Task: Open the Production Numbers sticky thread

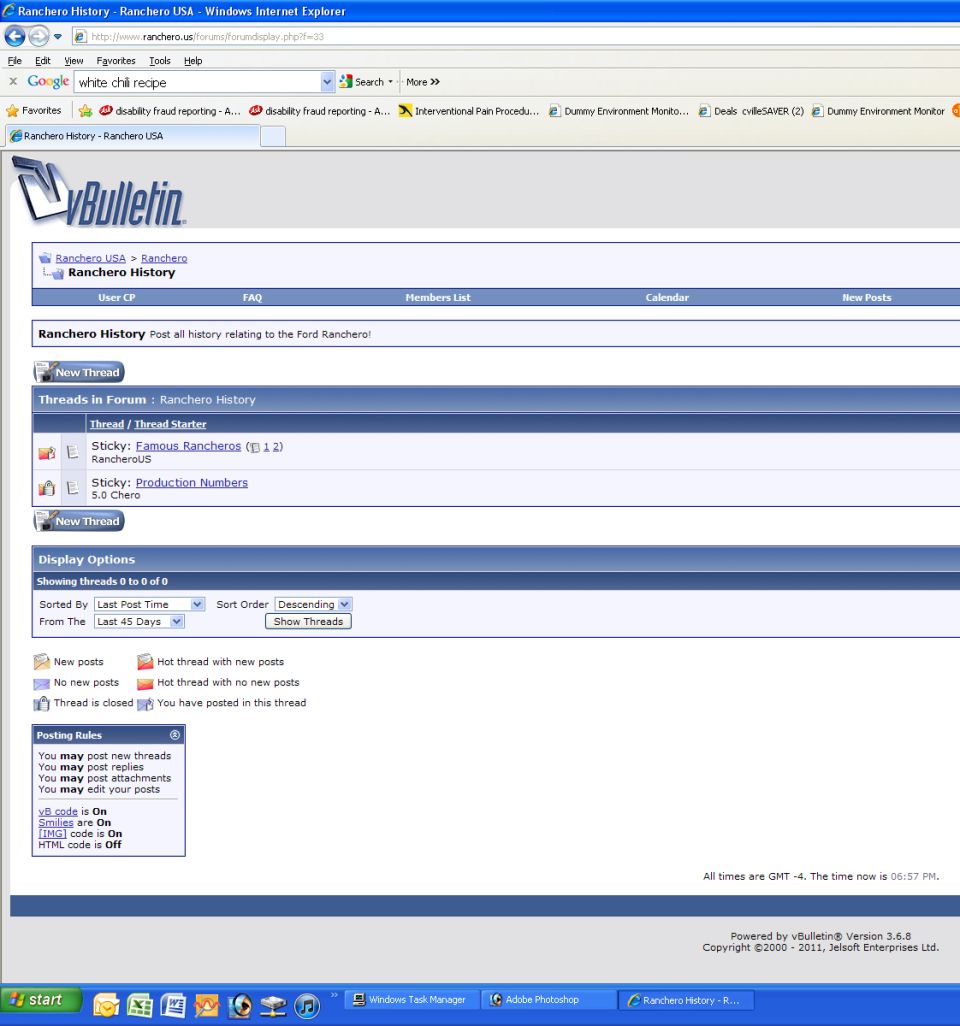Action: [192, 482]
